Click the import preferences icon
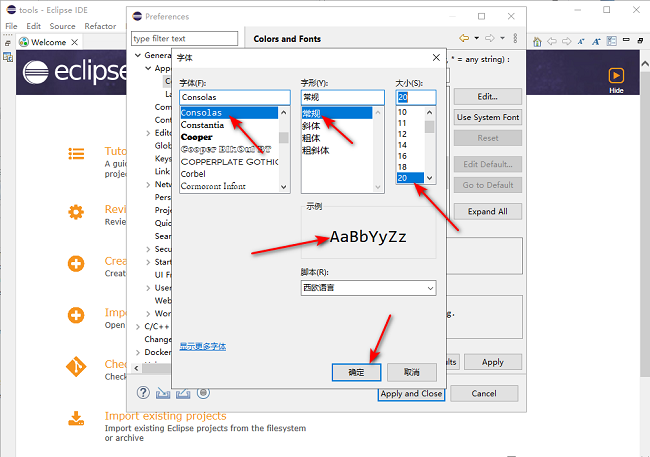Viewport: 650px width, 457px height. click(x=163, y=393)
